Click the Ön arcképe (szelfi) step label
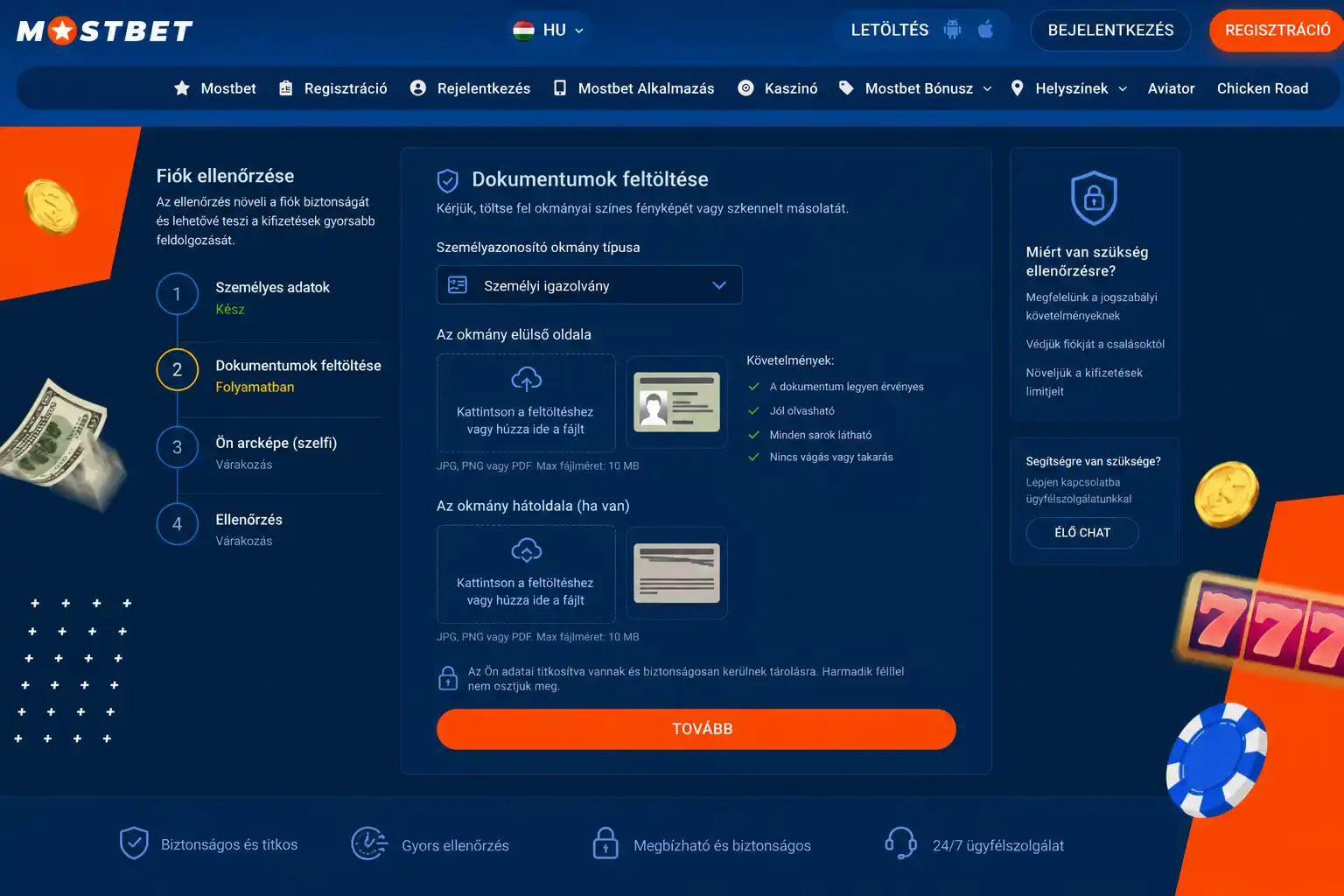This screenshot has width=1344, height=896. [x=276, y=443]
